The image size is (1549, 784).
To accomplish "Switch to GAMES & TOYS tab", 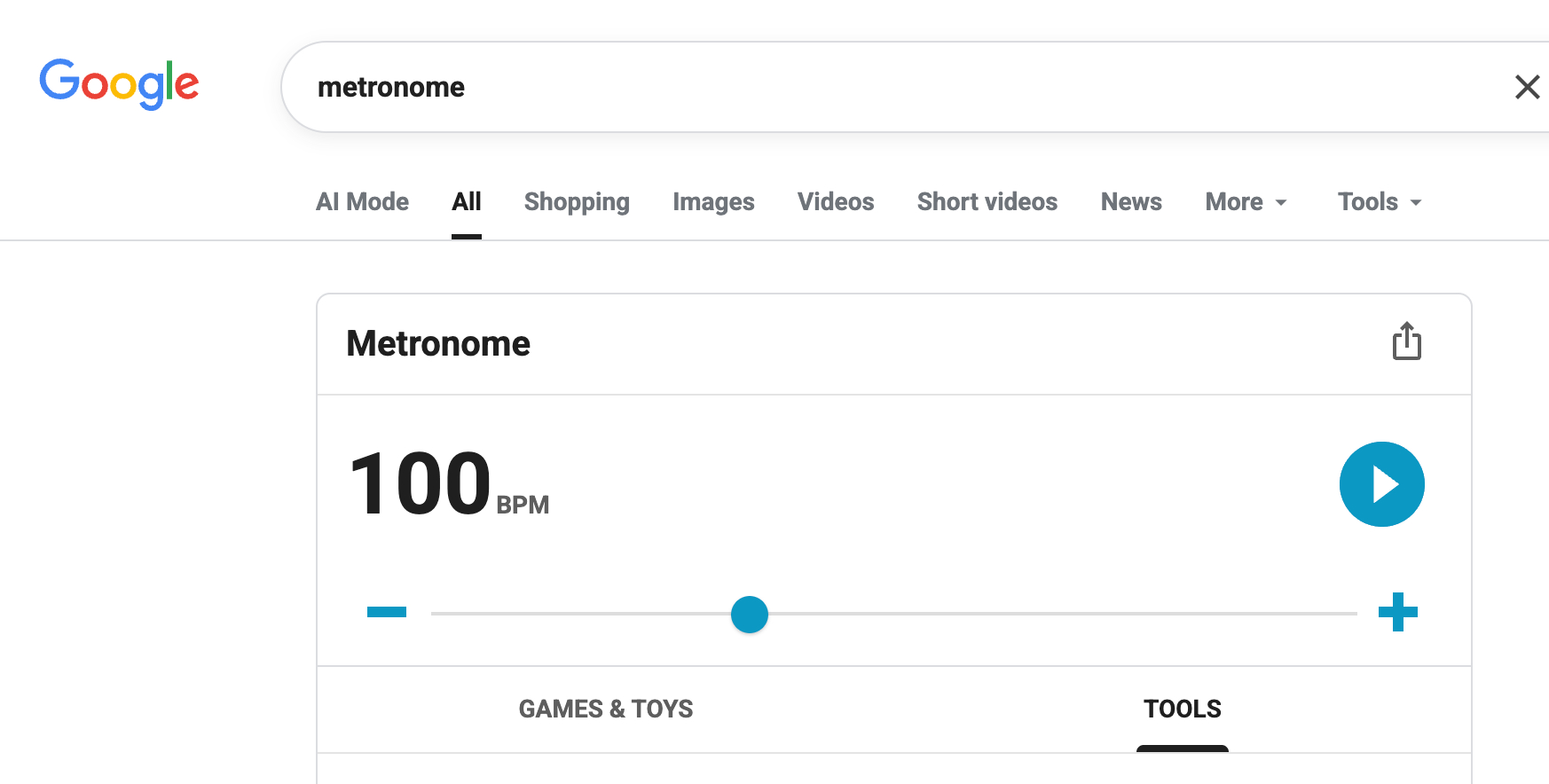I will 606,709.
